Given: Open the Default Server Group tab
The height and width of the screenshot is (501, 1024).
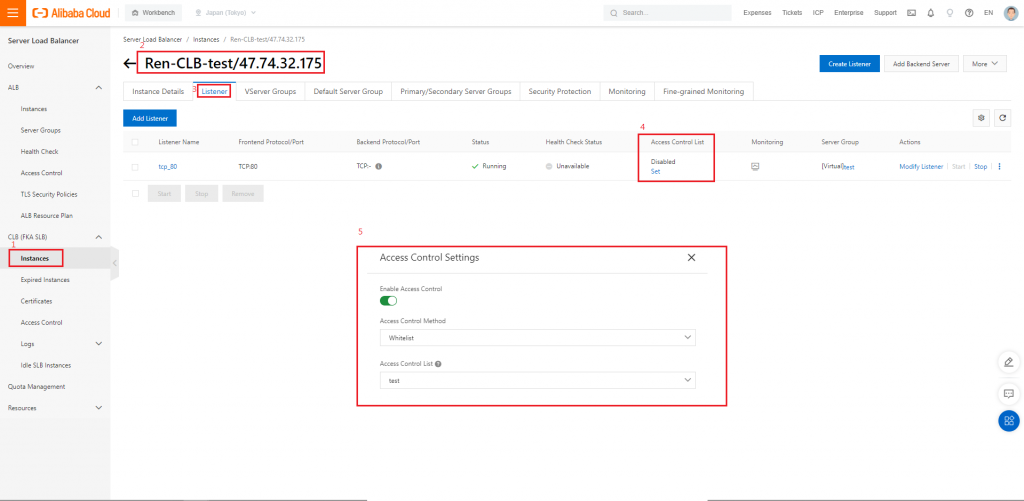Looking at the screenshot, I should [x=348, y=91].
